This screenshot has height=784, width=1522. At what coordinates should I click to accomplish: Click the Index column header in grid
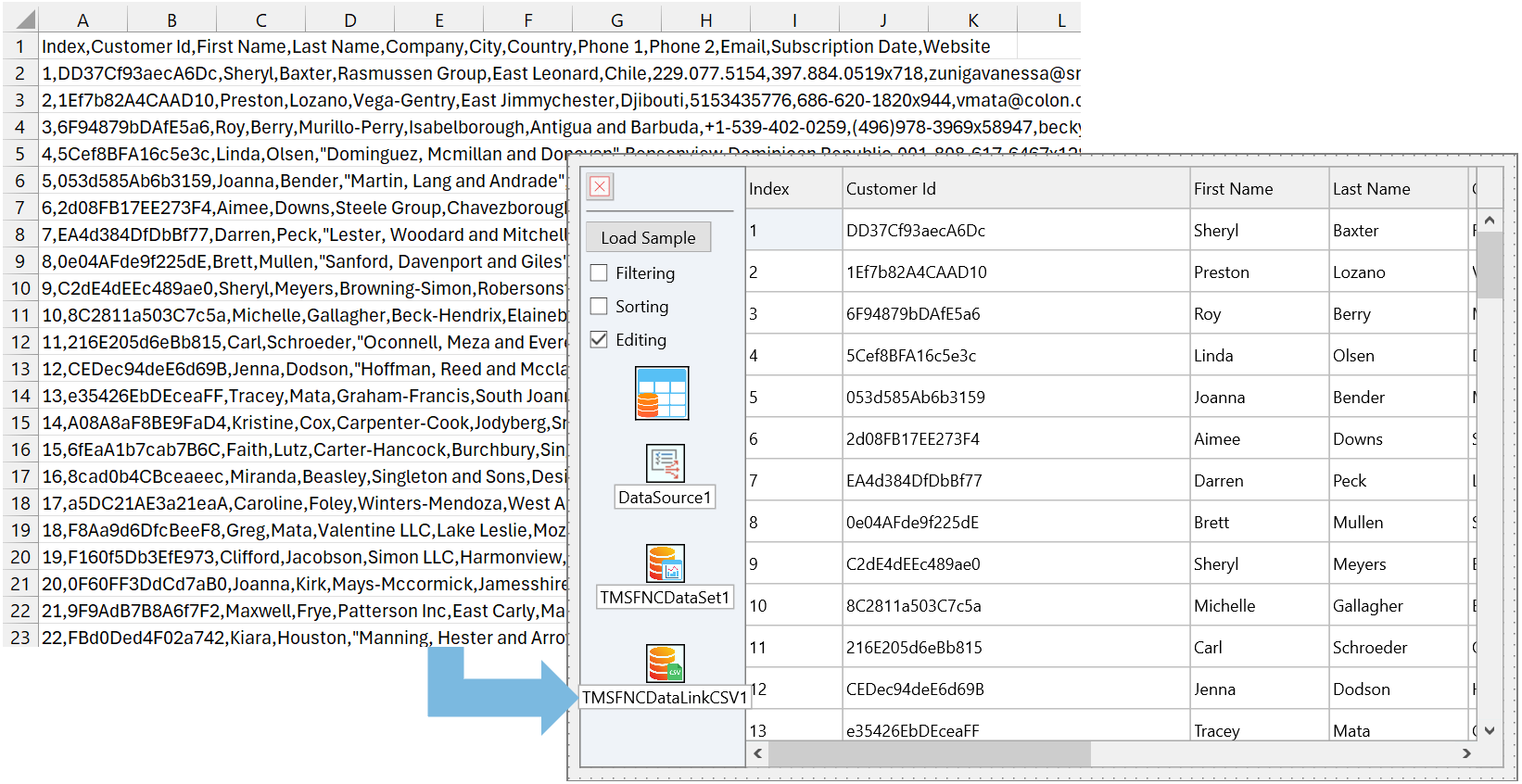pos(793,188)
